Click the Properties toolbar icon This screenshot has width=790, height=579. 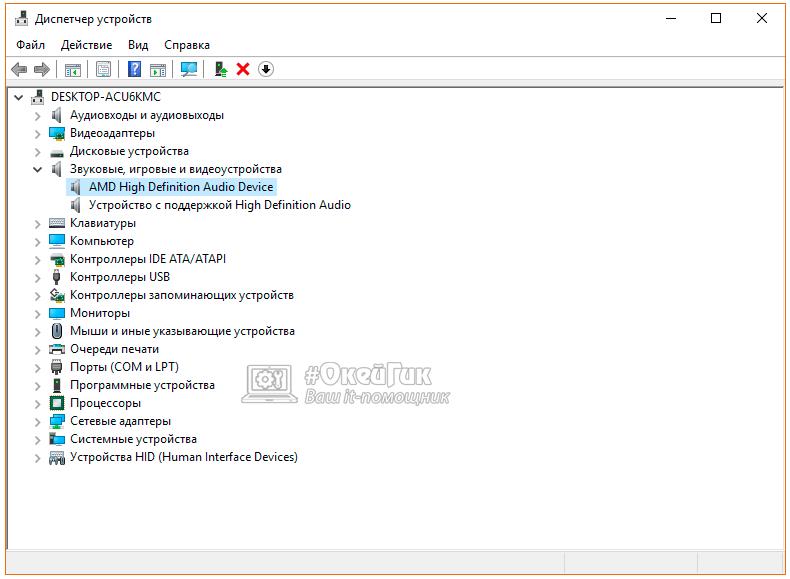[103, 69]
